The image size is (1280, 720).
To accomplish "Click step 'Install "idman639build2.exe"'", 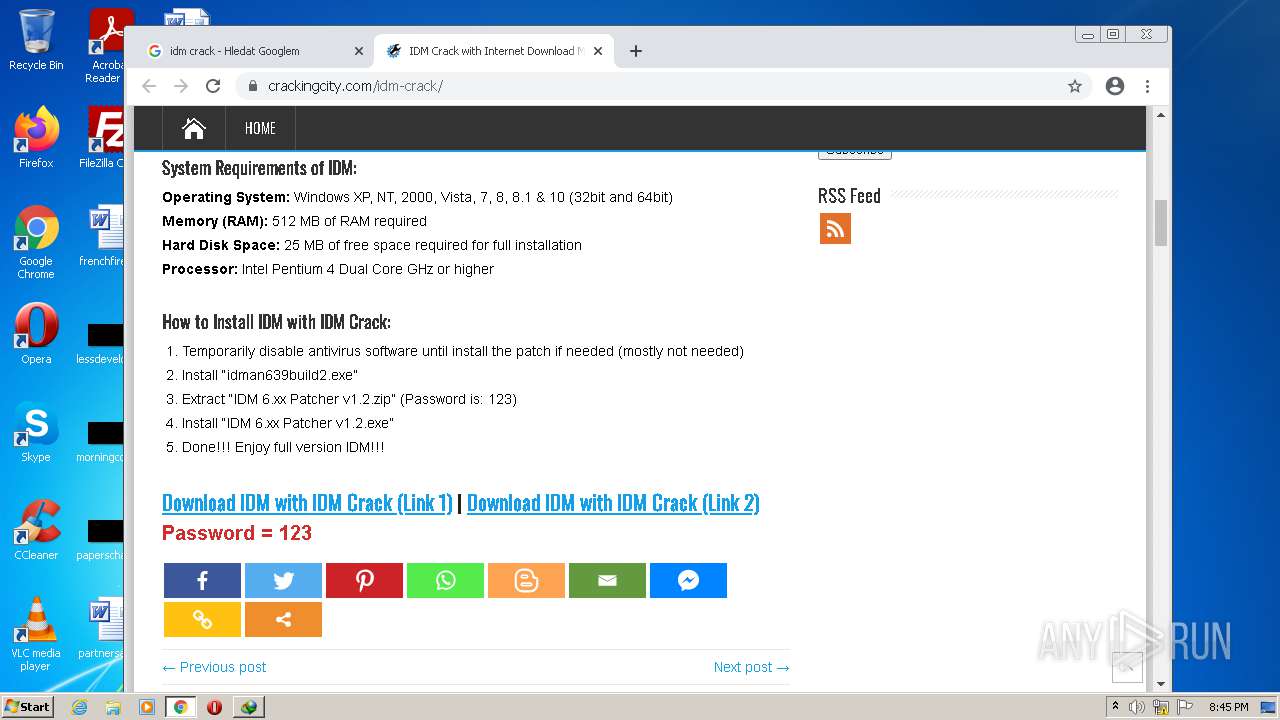I will pos(270,375).
